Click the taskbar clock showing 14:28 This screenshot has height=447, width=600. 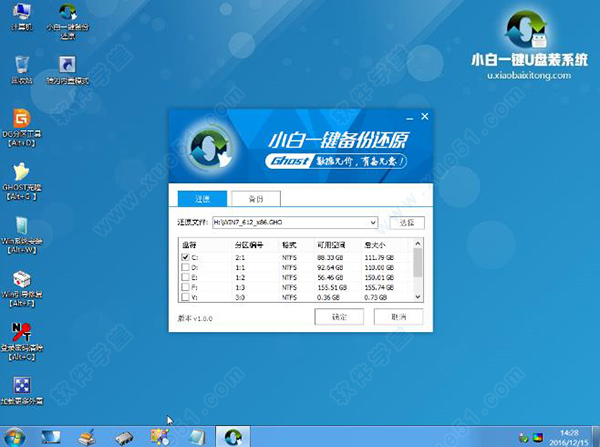coord(569,433)
